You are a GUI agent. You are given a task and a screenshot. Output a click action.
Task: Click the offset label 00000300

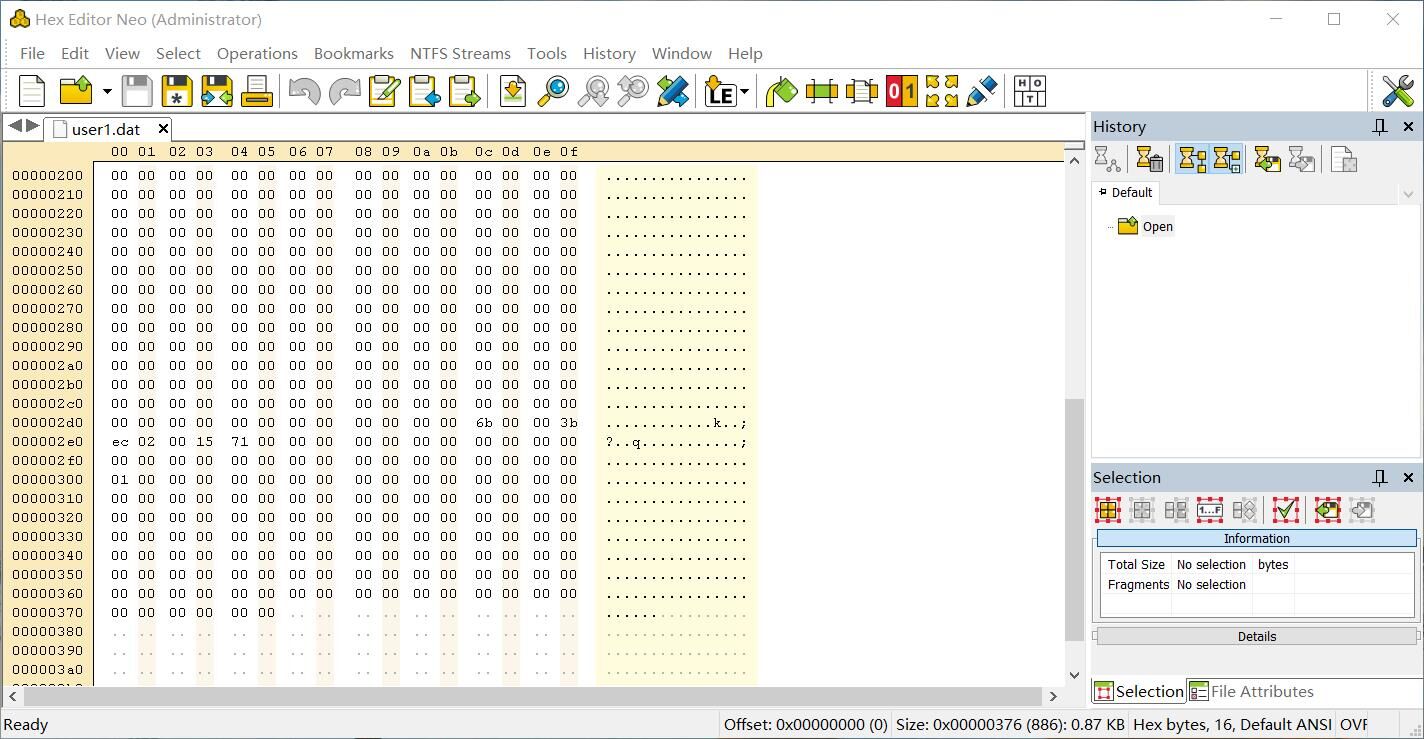[48, 480]
